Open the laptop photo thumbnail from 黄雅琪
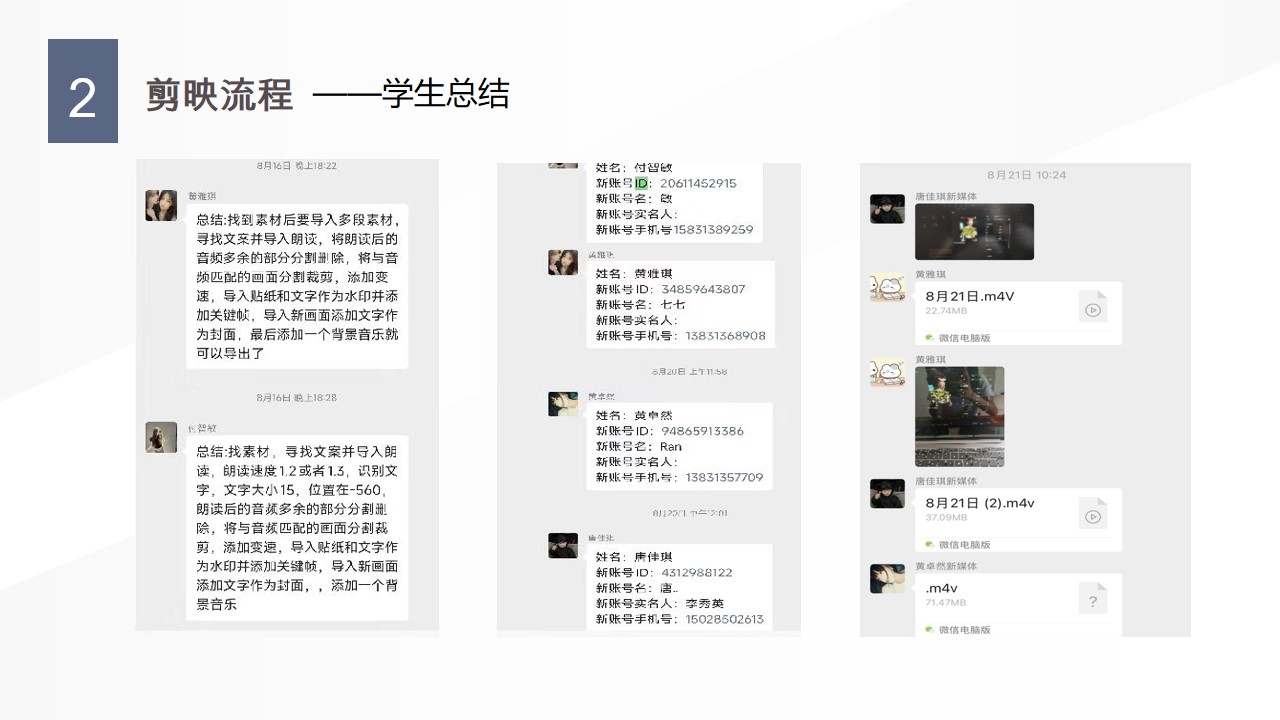This screenshot has height=720, width=1280. pos(959,417)
